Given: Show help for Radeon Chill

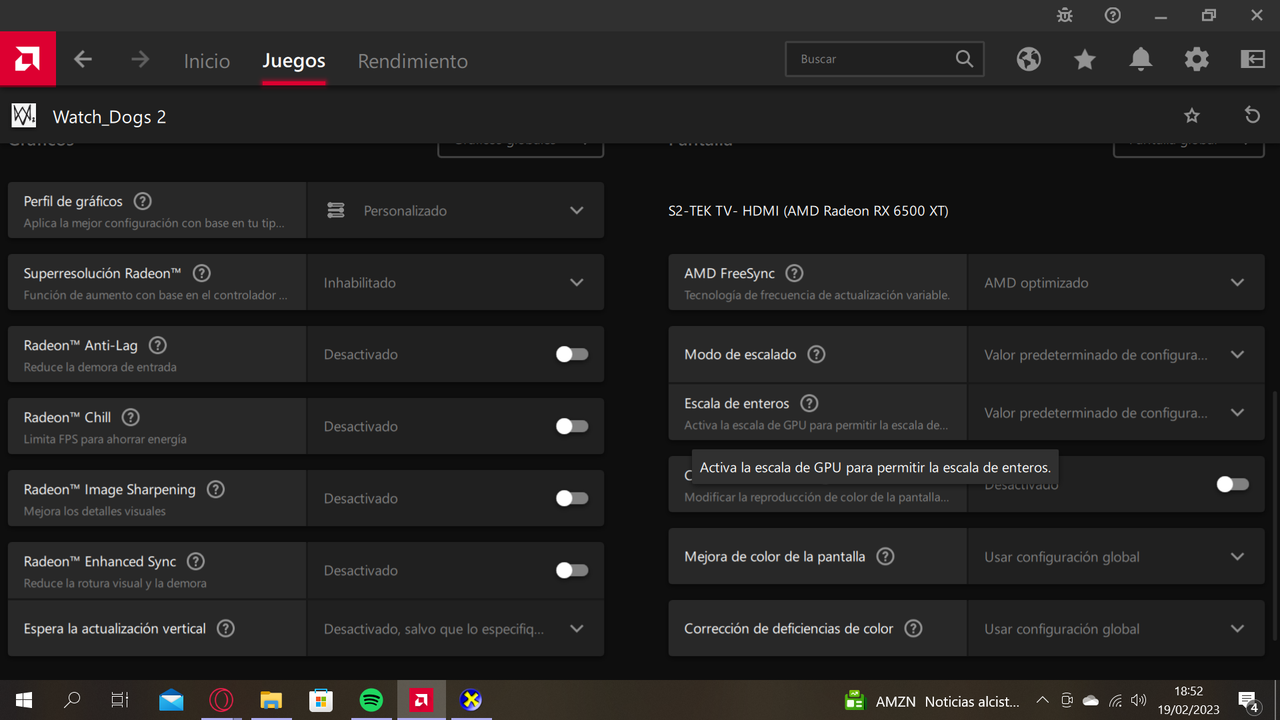Looking at the screenshot, I should pos(130,417).
